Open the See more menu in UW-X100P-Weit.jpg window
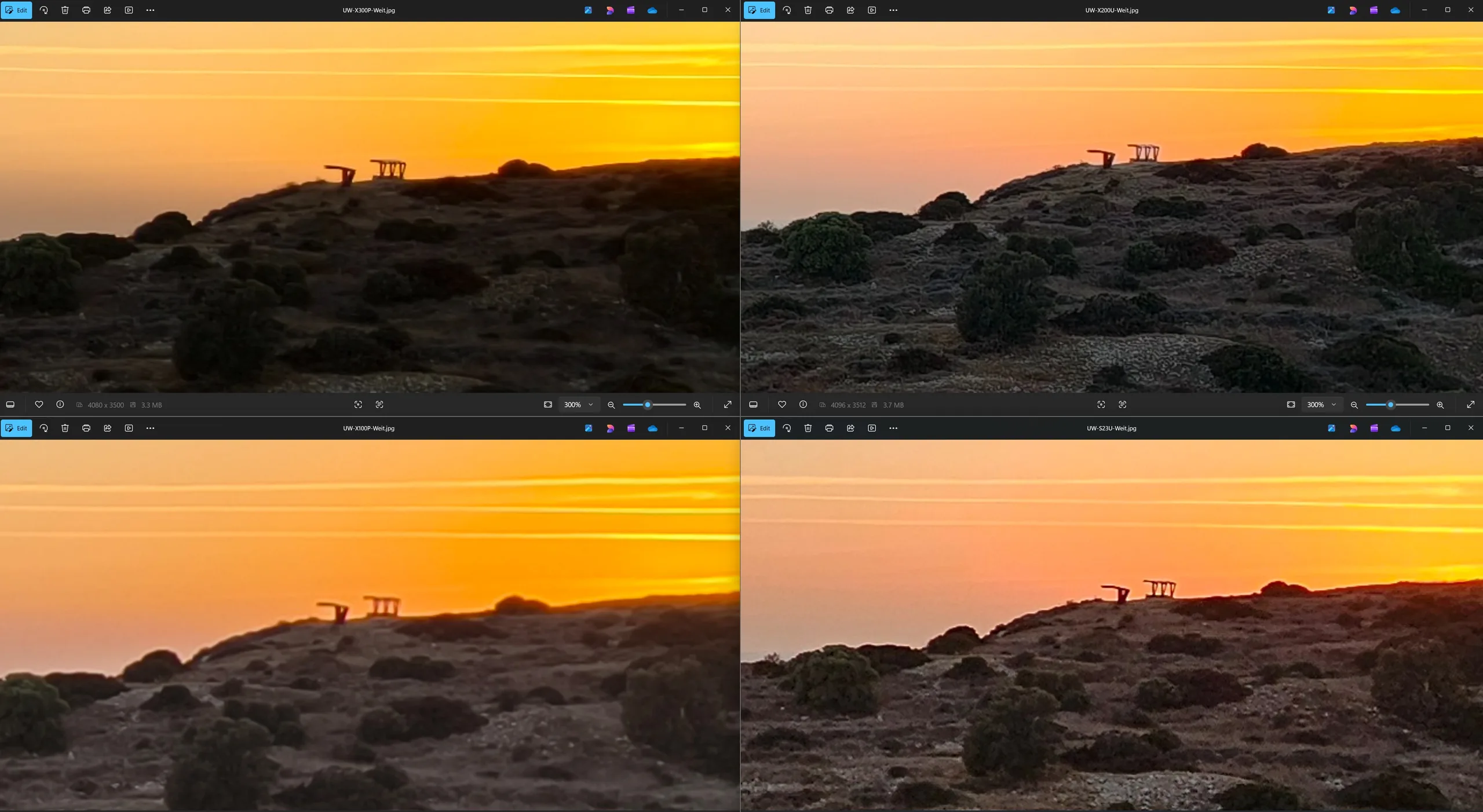The image size is (1483, 812). pos(150,428)
